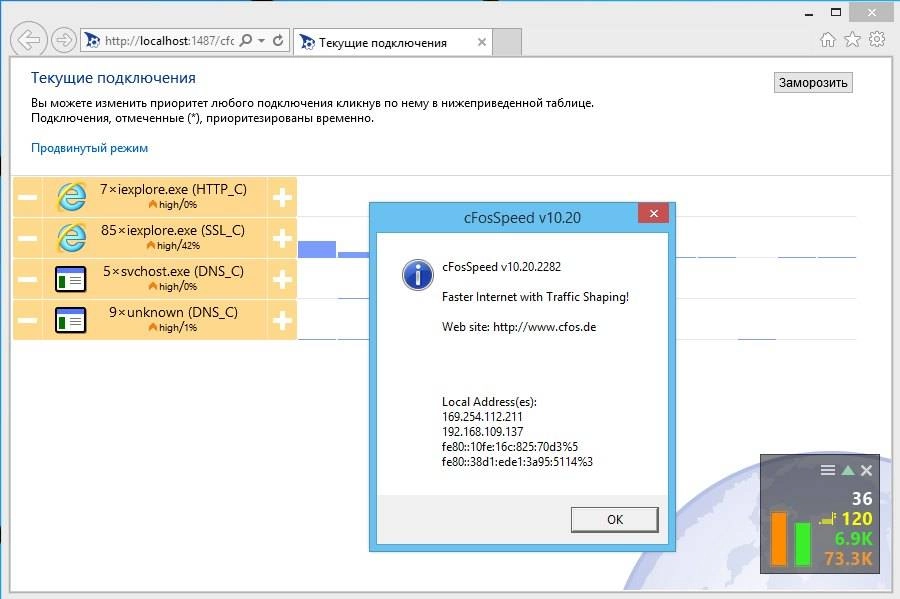900x599 pixels.
Task: Open cFosSpeed status window menu icon
Action: 828,470
